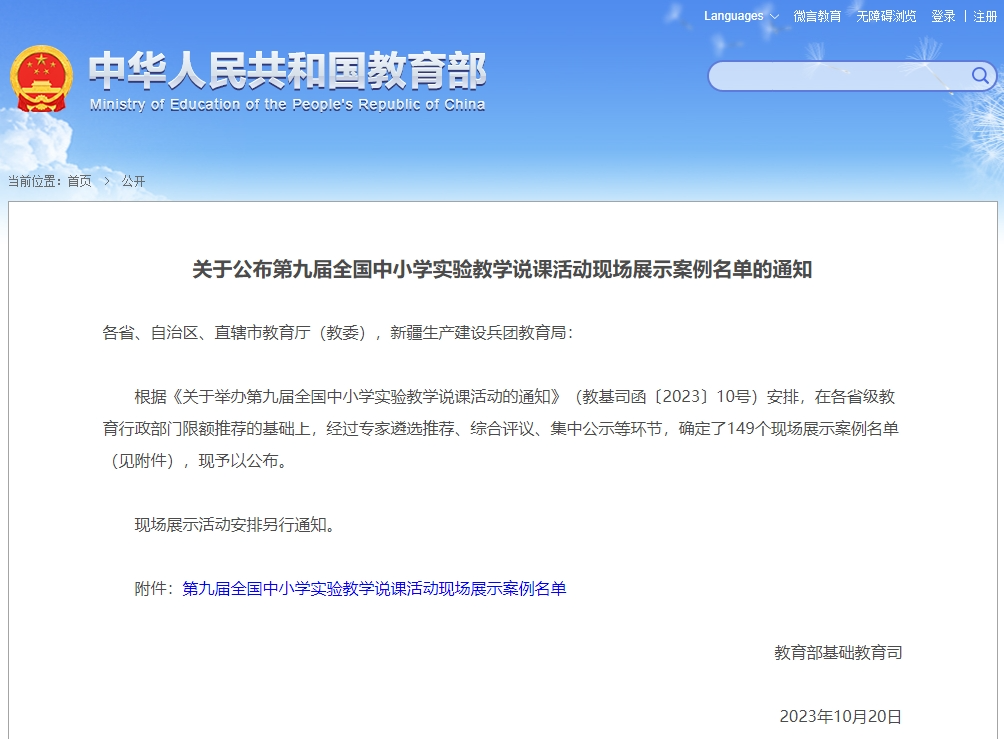Click the 现场展示活动安排另行通知 sentence
Viewport: 1004px width, 739px height.
click(x=235, y=525)
